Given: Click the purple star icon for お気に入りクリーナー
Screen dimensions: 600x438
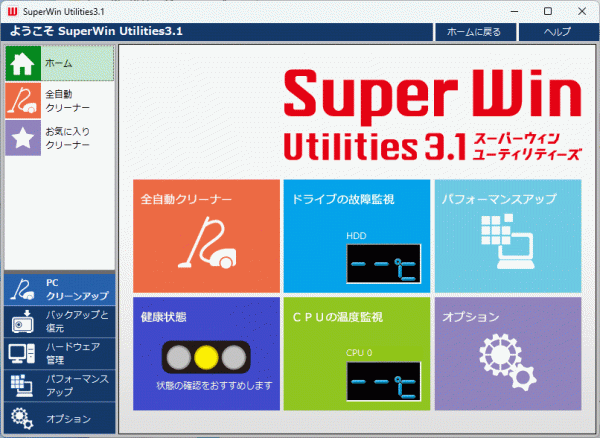Looking at the screenshot, I should point(23,138).
